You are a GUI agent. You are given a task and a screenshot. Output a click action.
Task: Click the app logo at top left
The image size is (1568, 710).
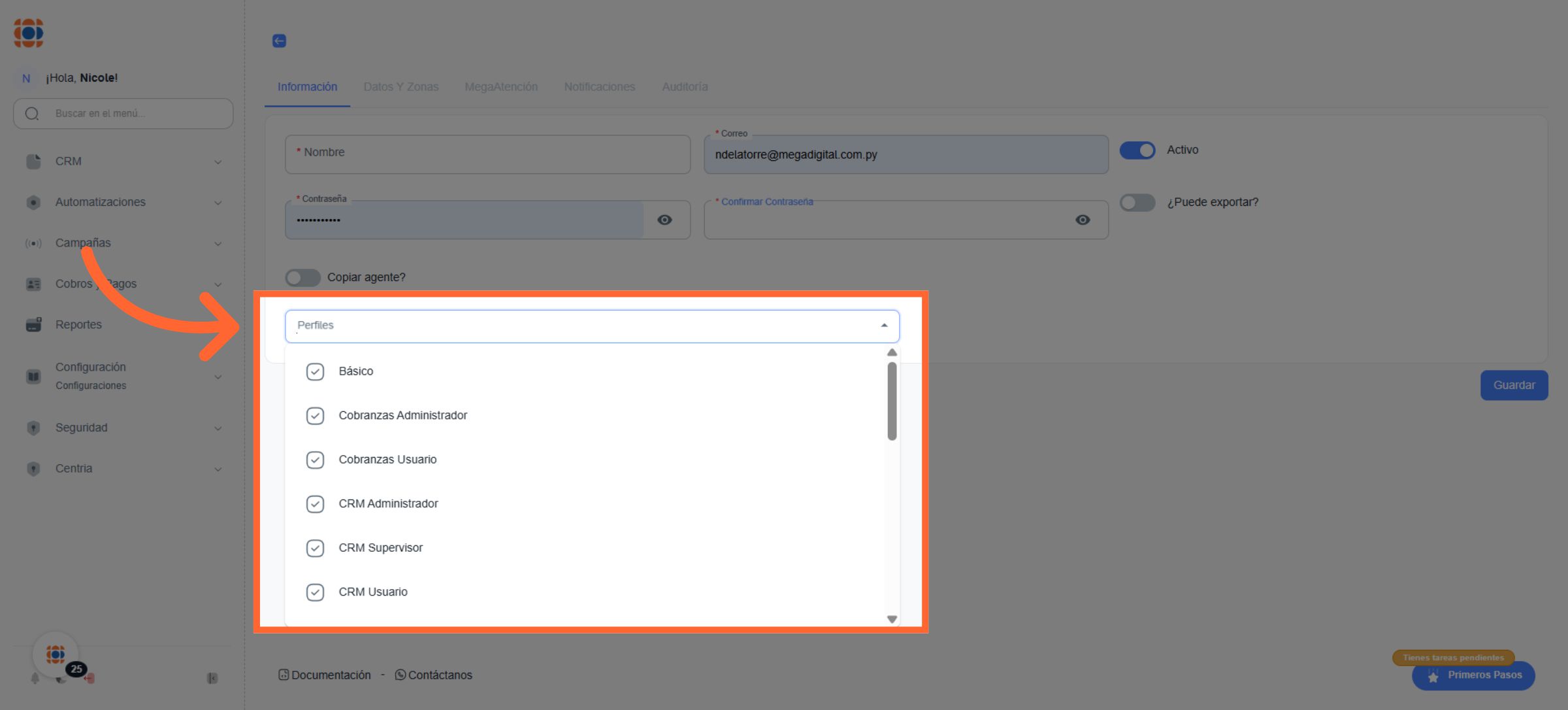(x=29, y=33)
